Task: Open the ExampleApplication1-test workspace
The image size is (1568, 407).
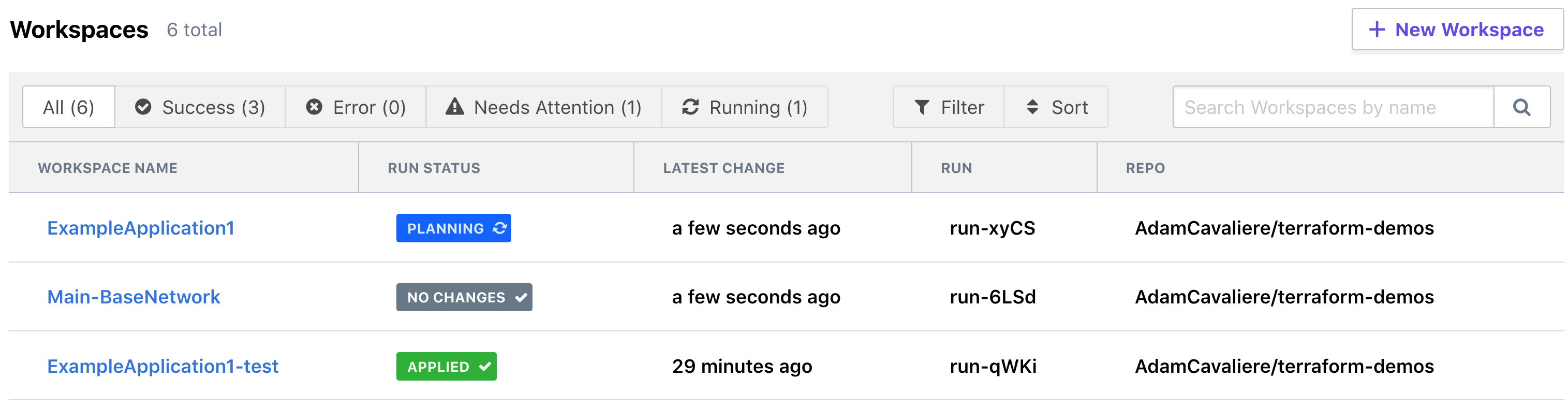Action: (162, 366)
